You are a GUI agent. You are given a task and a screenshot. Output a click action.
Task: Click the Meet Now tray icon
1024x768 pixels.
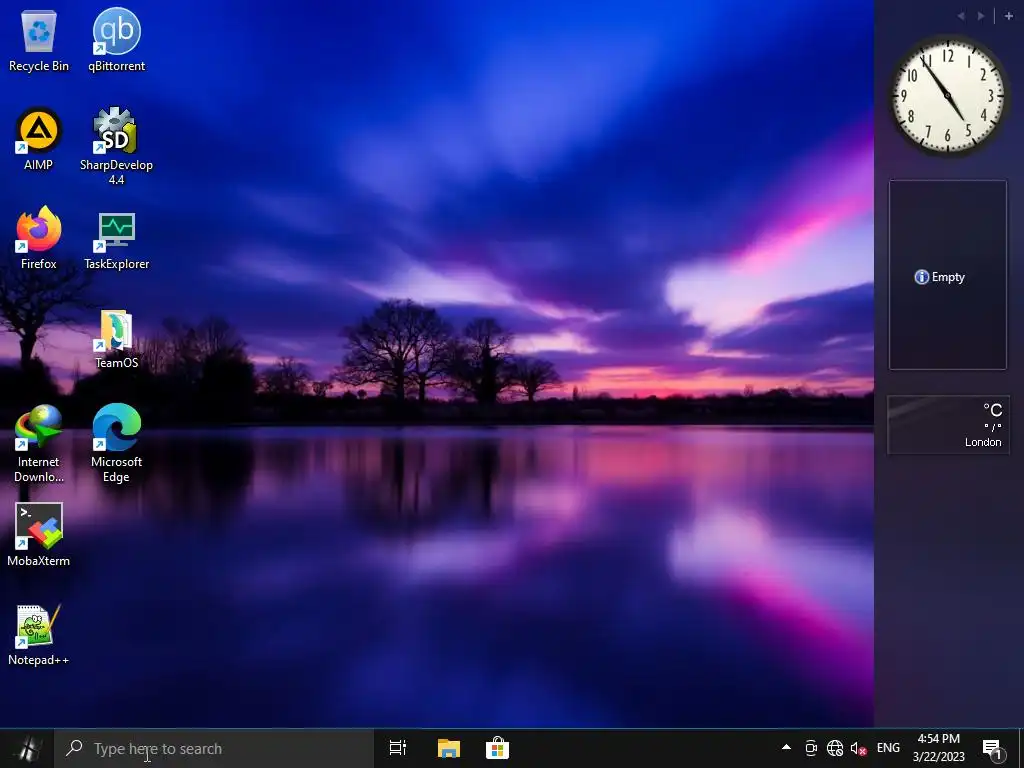click(811, 748)
